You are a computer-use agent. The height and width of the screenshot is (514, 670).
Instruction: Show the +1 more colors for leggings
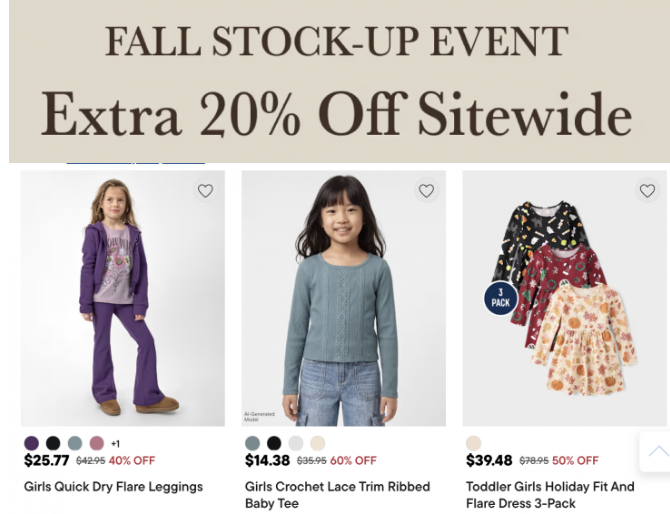[x=115, y=444]
